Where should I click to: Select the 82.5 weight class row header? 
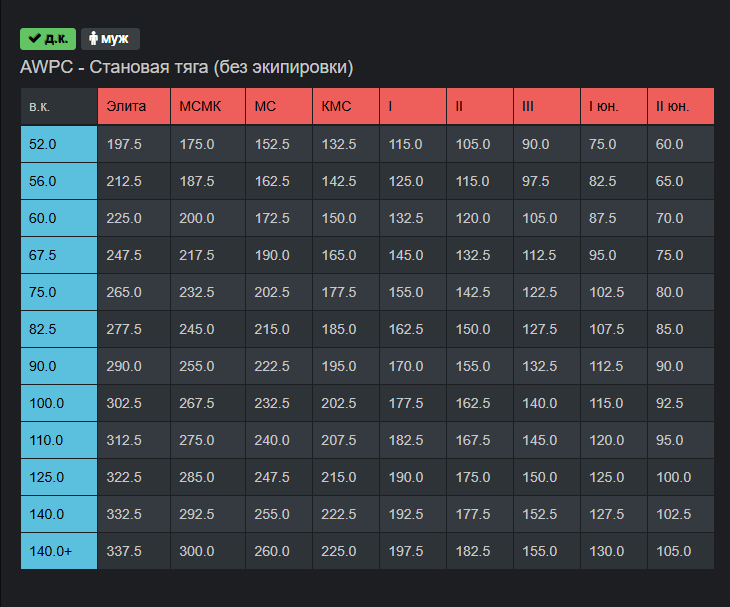tap(59, 329)
